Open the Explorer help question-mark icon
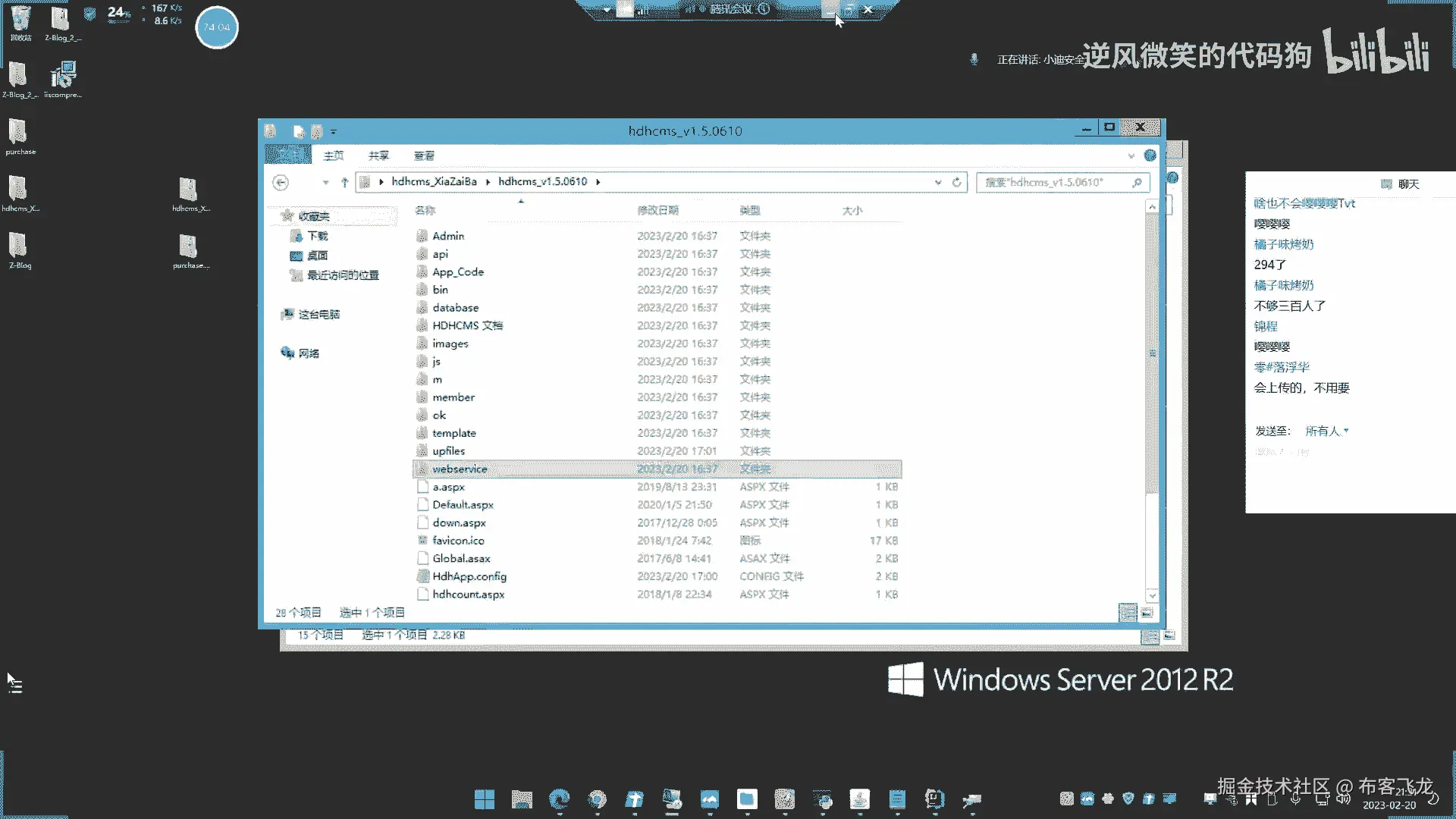The image size is (1456, 819). pos(1150,155)
